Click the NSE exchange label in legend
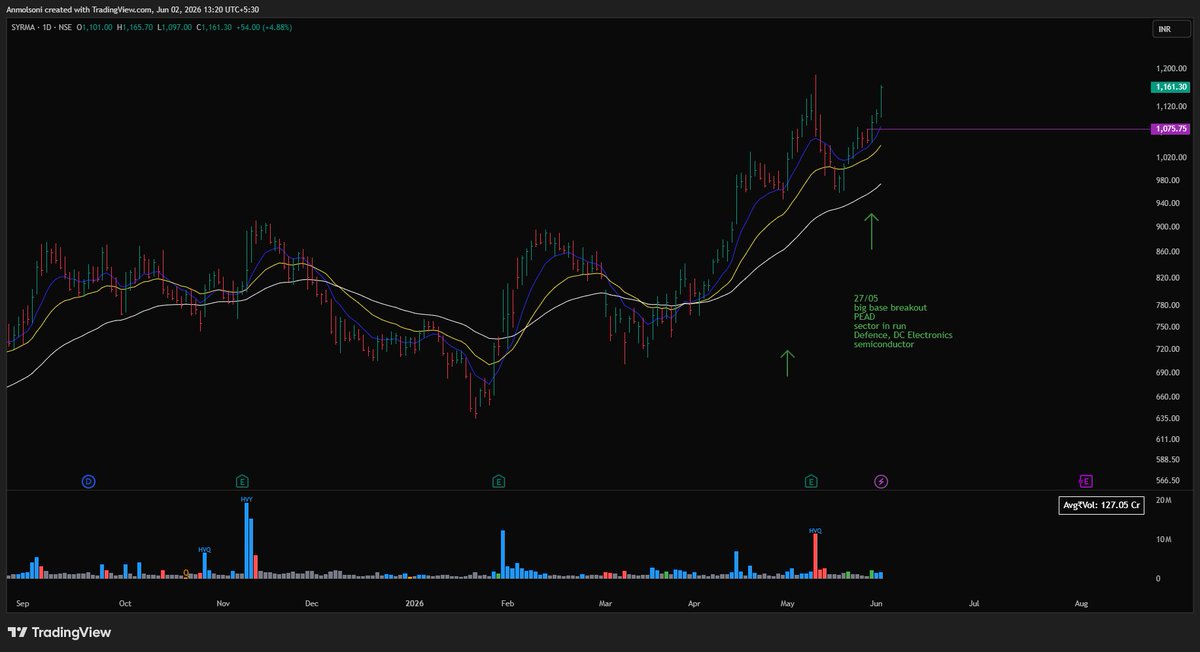Screen dimensions: 1200x652 point(64,29)
